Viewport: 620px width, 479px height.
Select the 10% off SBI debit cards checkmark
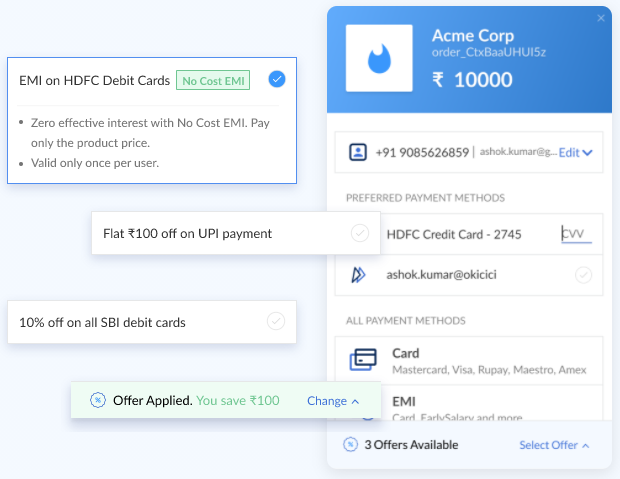(276, 321)
